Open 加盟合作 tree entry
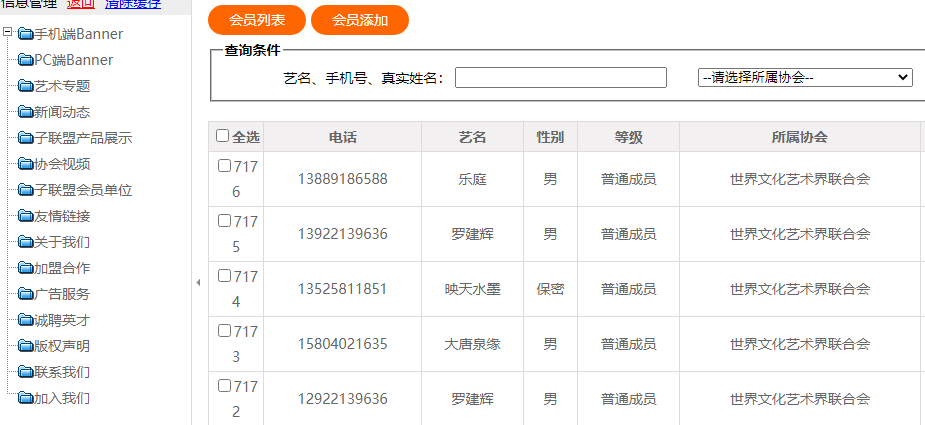Screen dimensions: 925x425 tap(62, 268)
